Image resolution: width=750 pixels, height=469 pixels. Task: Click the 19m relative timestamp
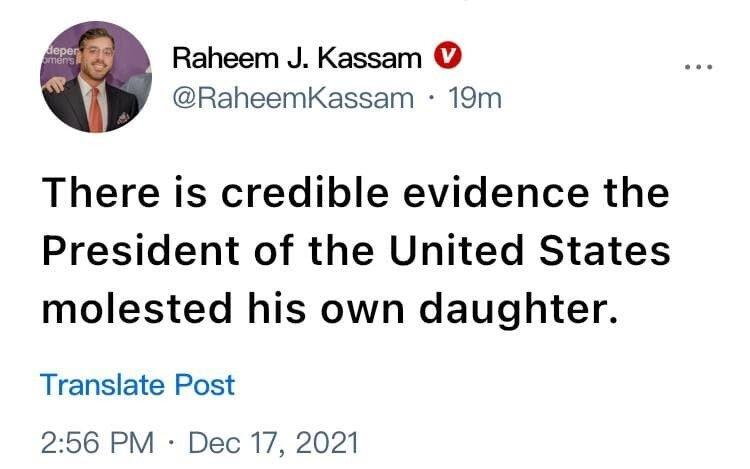coord(474,98)
